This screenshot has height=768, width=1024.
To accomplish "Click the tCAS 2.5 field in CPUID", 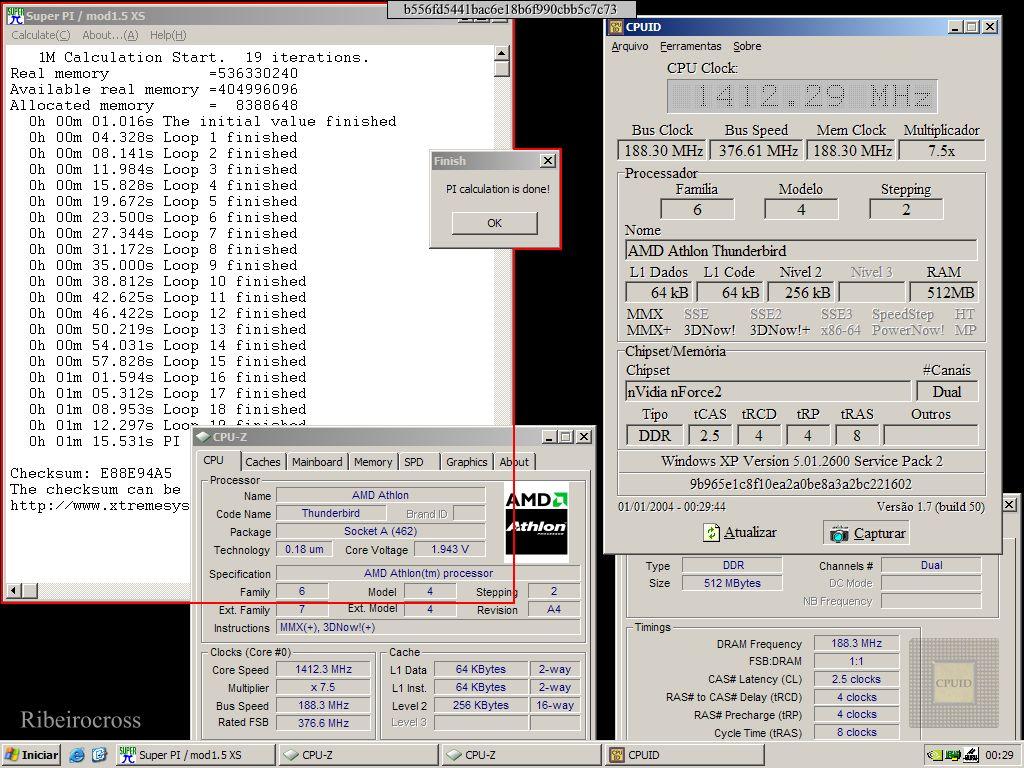I will pos(709,436).
